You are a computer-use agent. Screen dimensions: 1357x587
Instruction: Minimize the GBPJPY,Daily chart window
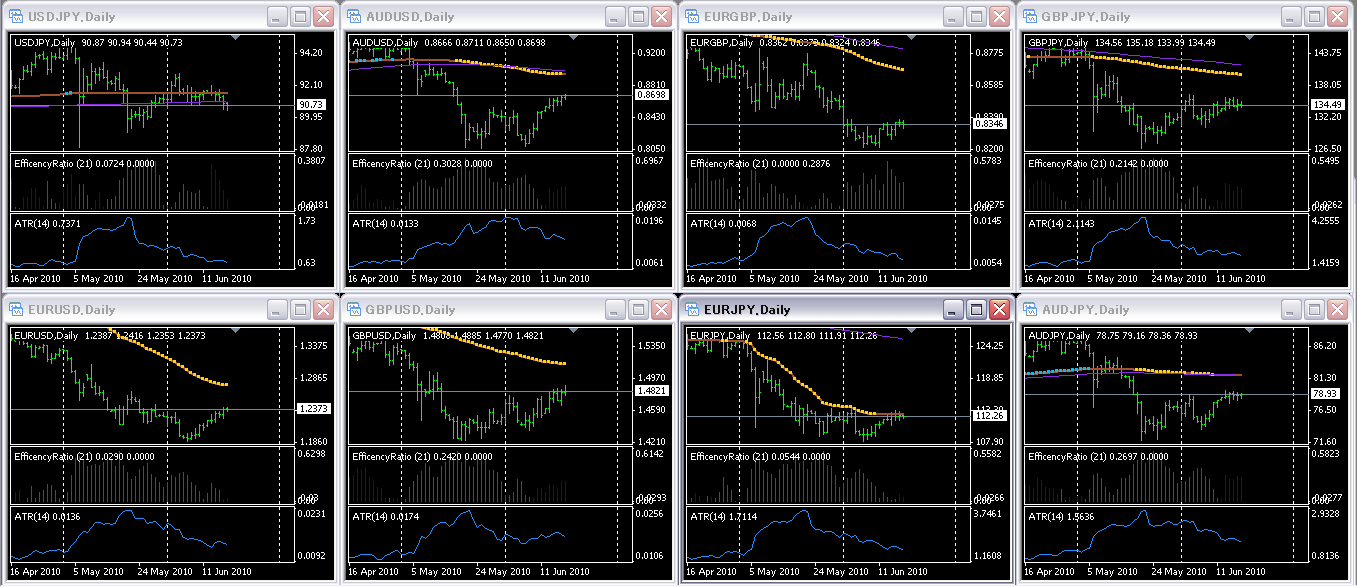tap(1292, 17)
